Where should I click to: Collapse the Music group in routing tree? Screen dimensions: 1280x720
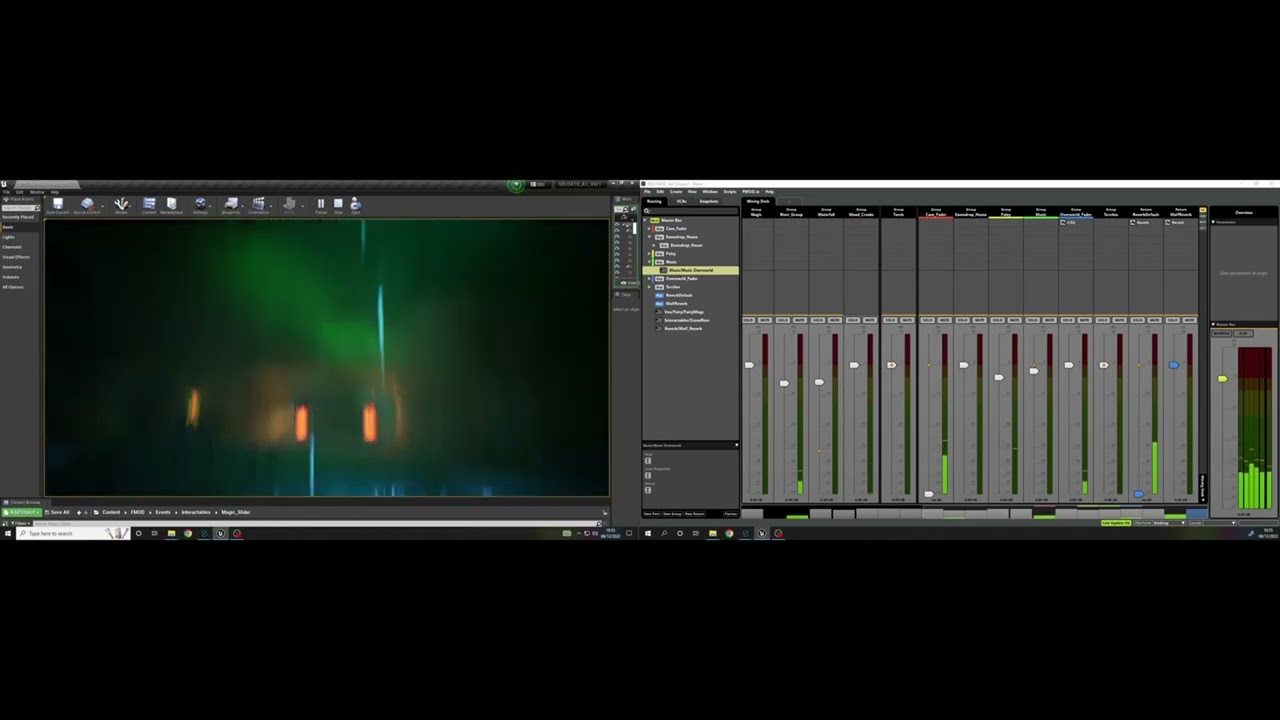pyautogui.click(x=649, y=262)
